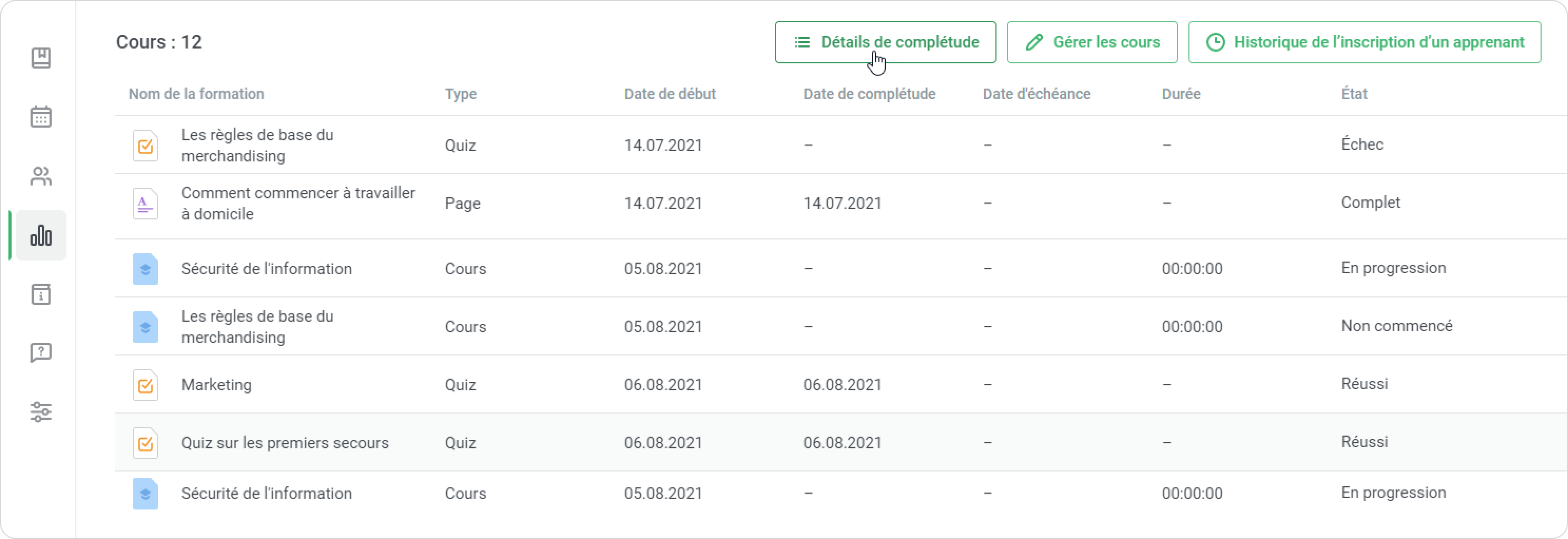The height and width of the screenshot is (539, 1568).
Task: Click the Durée column header
Action: pos(1181,94)
